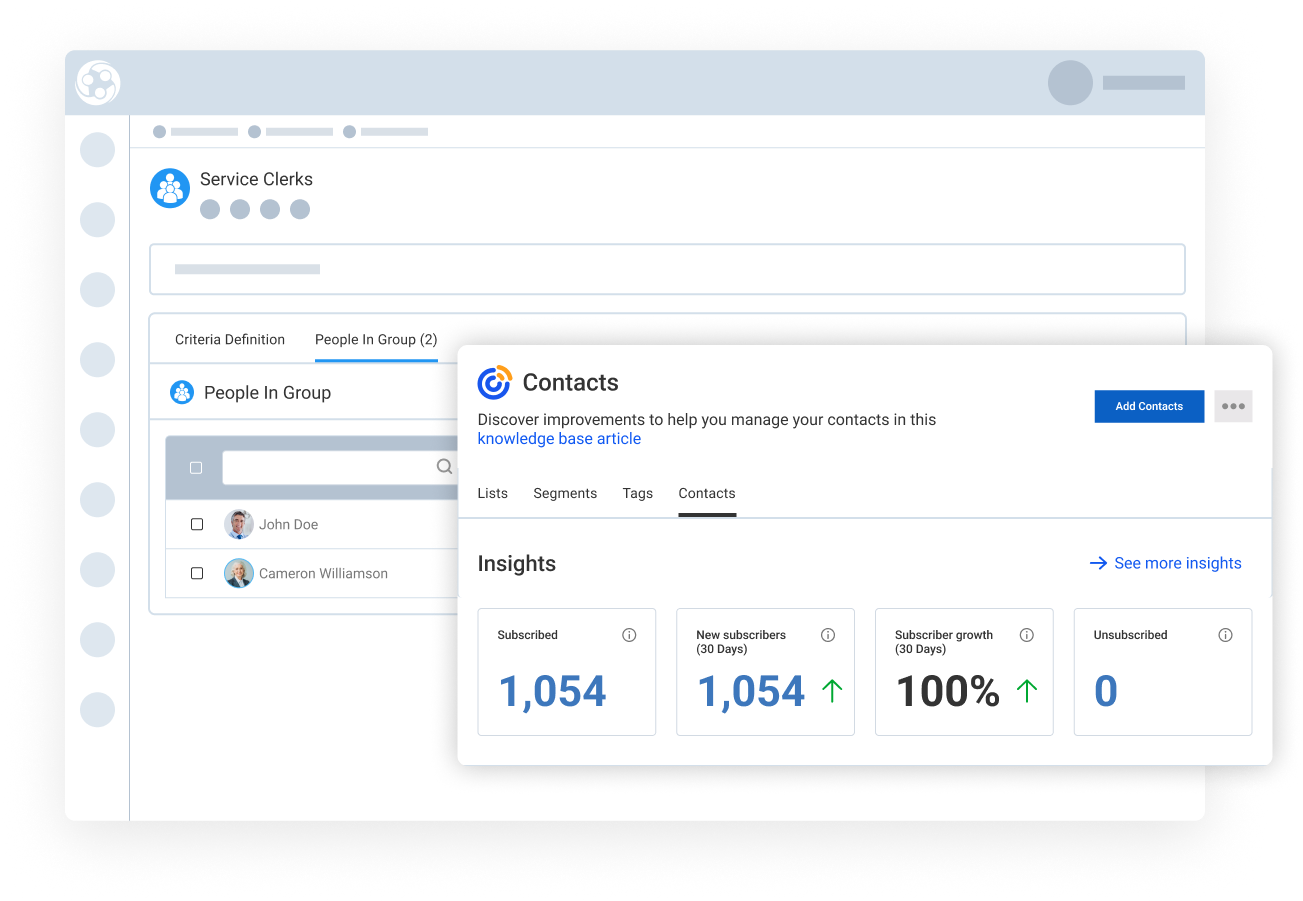Click the John Doe name
The height and width of the screenshot is (901, 1303).
[288, 524]
